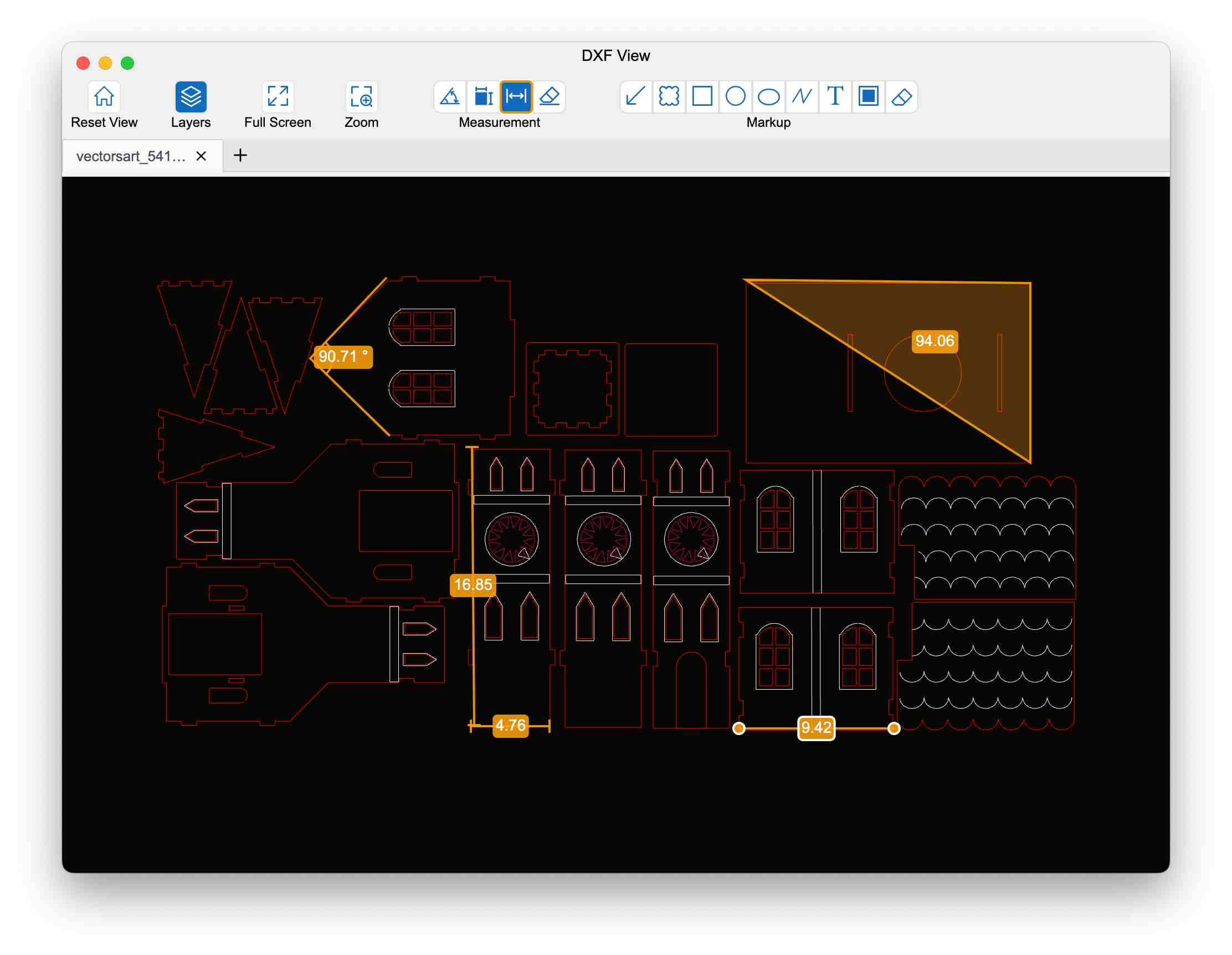Add a new tab with plus button

point(240,155)
